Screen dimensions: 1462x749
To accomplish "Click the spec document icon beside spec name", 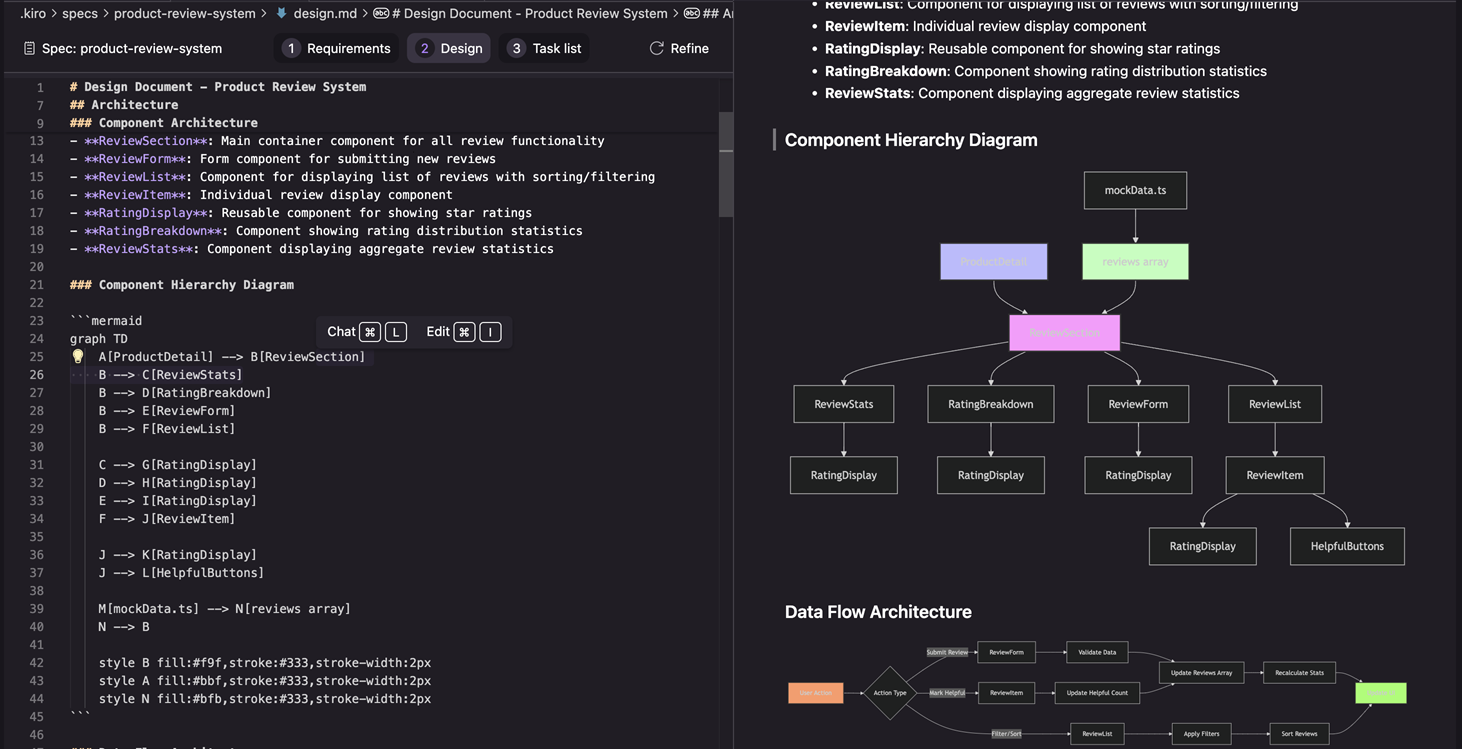I will pyautogui.click(x=28, y=48).
